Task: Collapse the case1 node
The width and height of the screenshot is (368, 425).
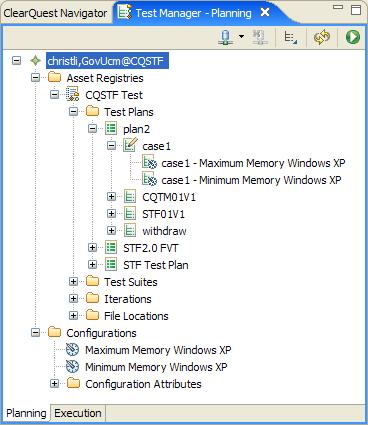Action: point(111,146)
